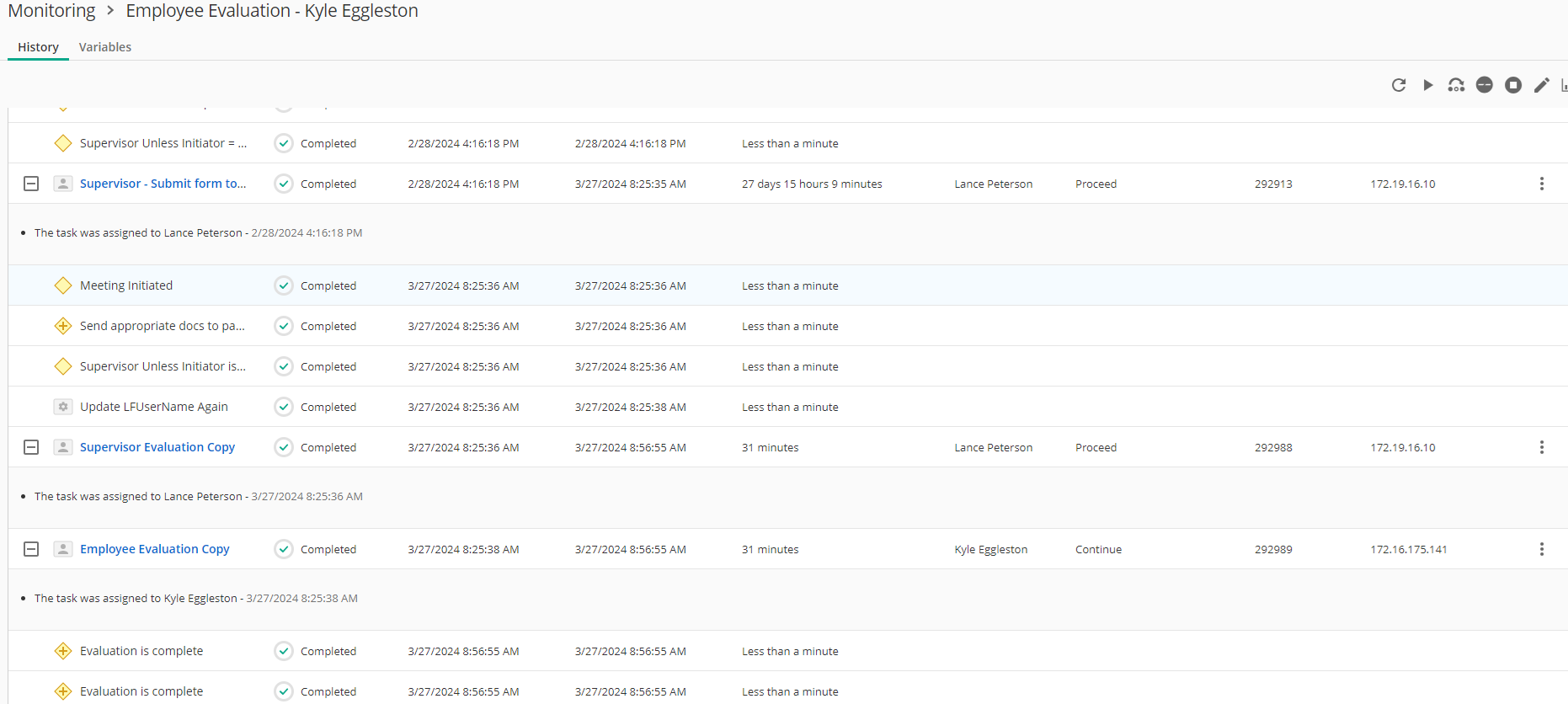Click the skip step icon with three dots
1568x704 pixels.
[1456, 85]
